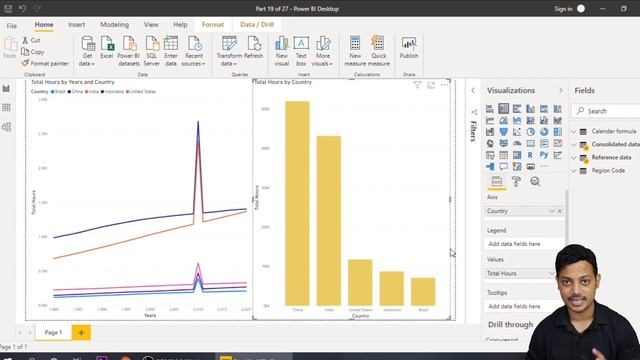Open the File menu

[12, 25]
